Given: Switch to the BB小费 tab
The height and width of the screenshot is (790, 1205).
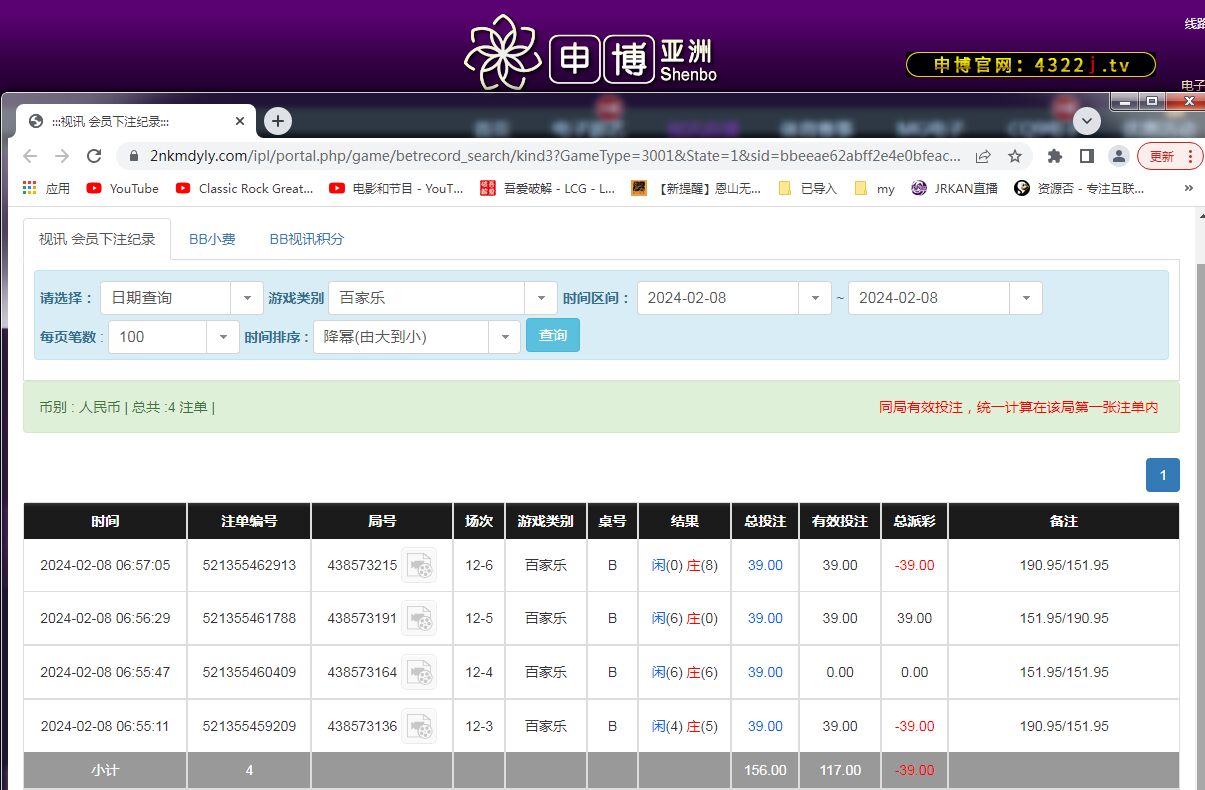Looking at the screenshot, I should click(x=212, y=239).
